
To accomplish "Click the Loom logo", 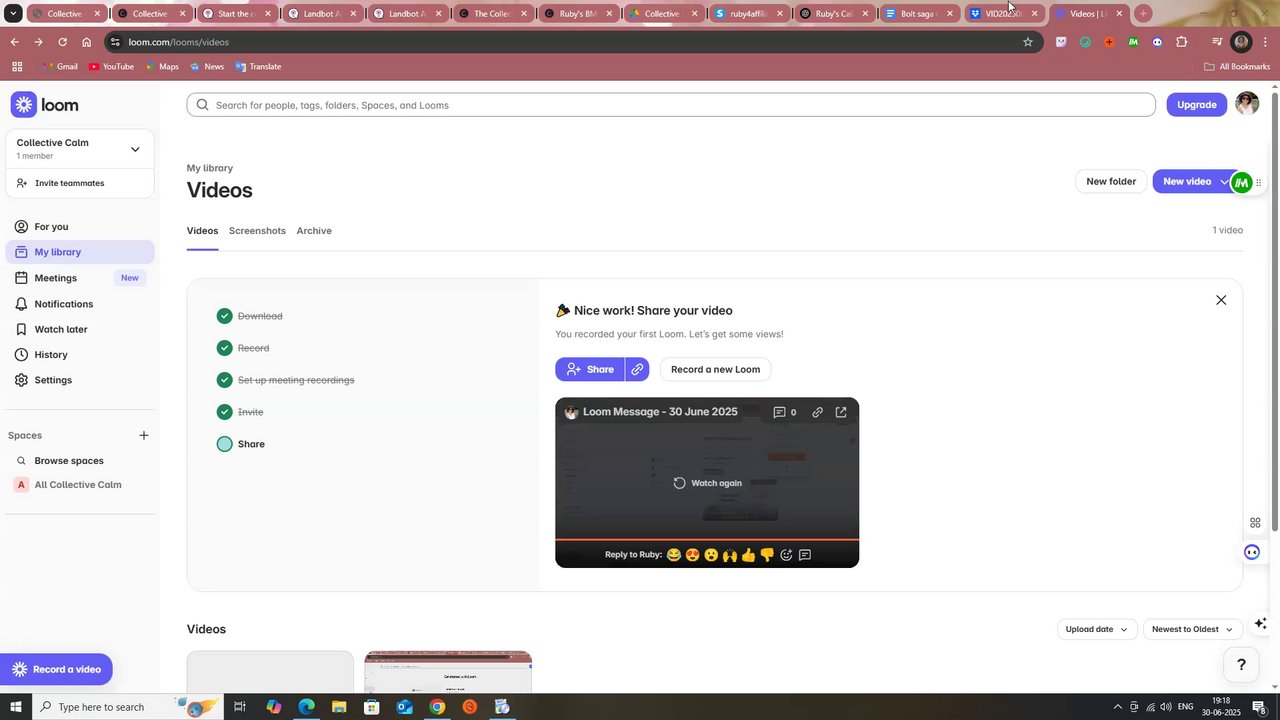I will coord(45,105).
